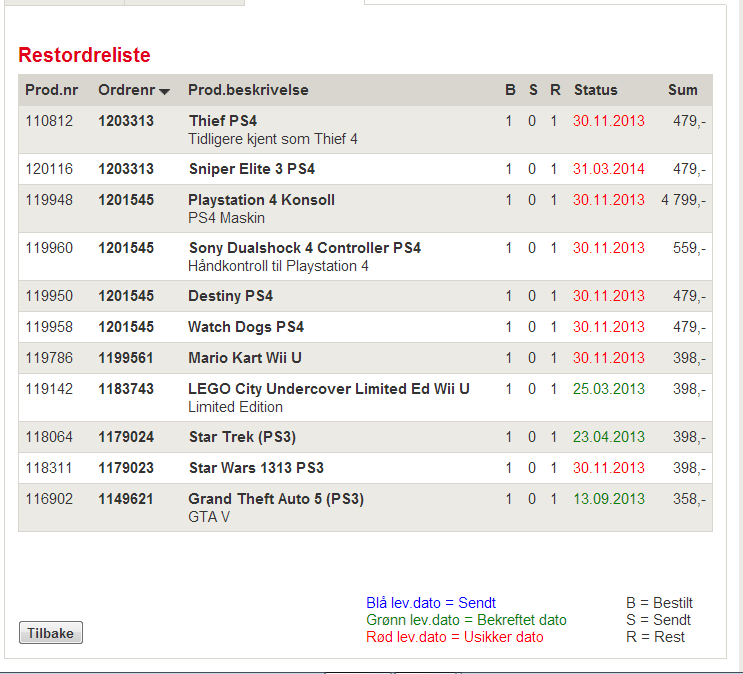Viewport: 743px width, 674px height.
Task: Click the 559,- sum value
Action: [689, 248]
